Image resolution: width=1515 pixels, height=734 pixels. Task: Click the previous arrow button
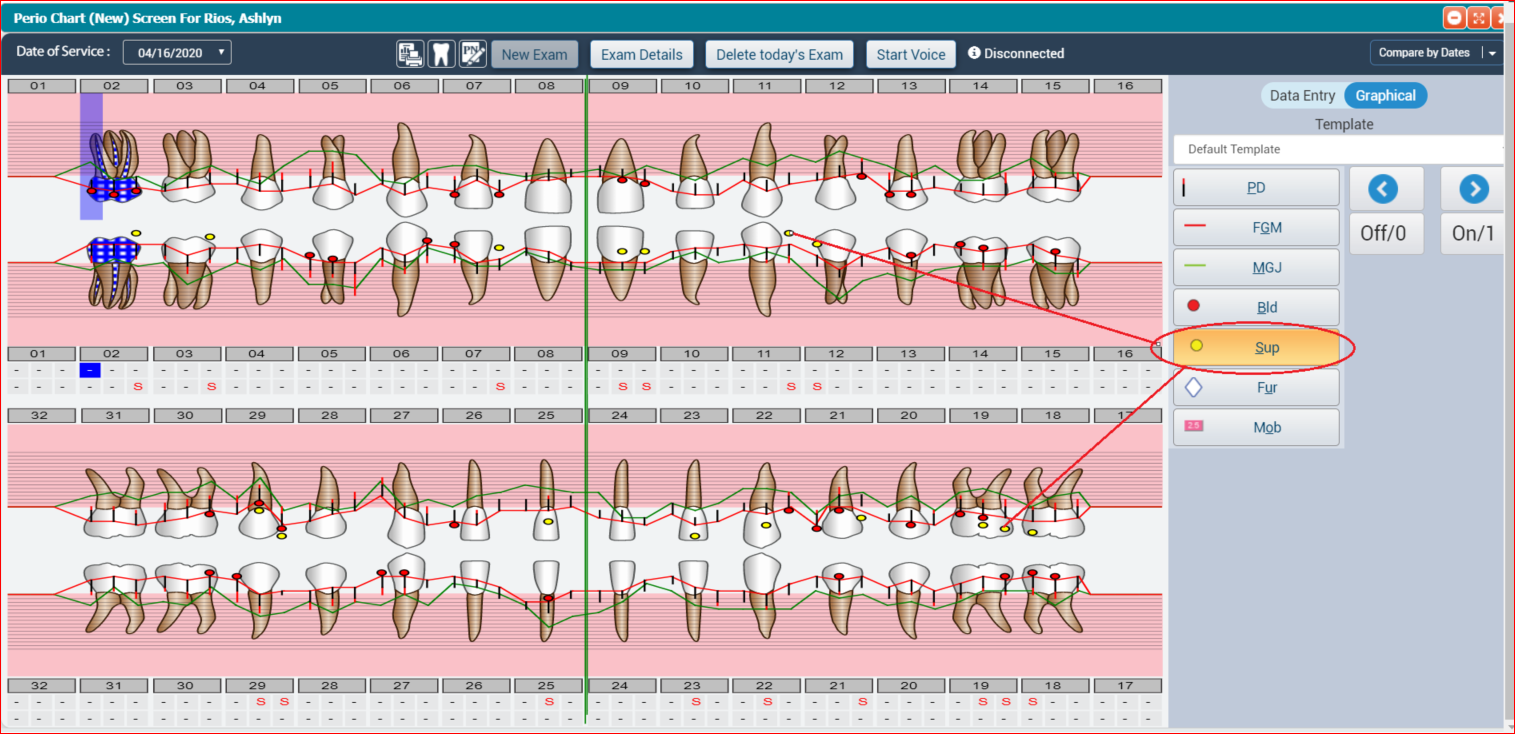tap(1382, 189)
